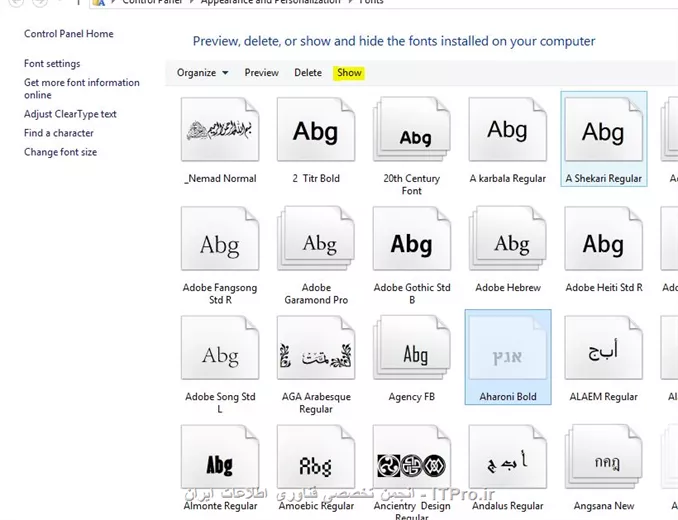Click the Adobe Hebrew font name label

click(x=508, y=287)
